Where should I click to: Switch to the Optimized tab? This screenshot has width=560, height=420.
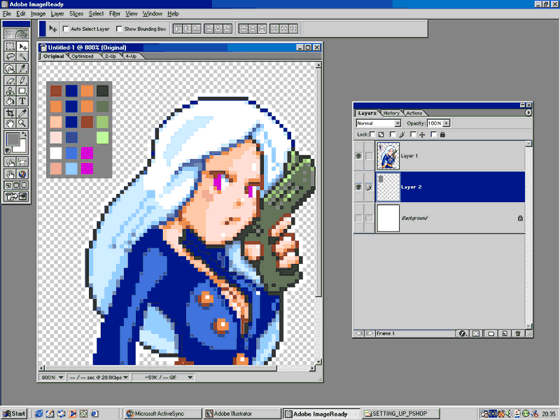[x=82, y=56]
